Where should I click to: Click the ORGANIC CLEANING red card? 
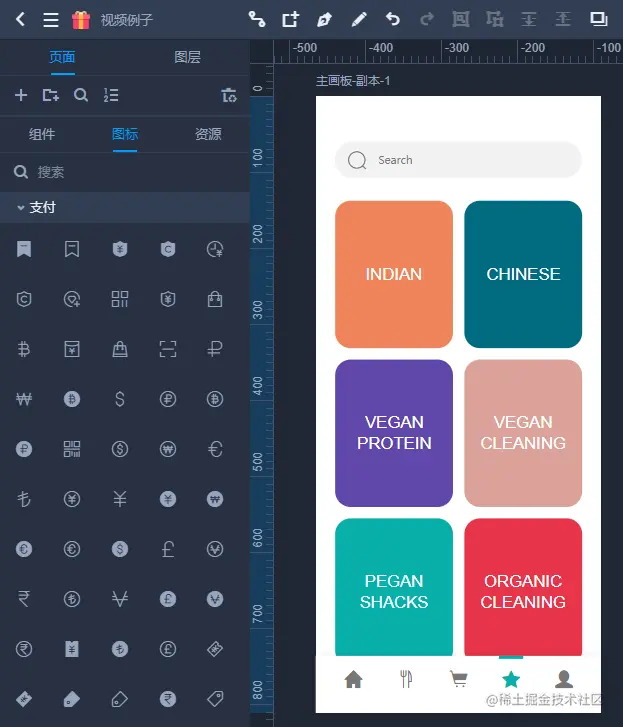(523, 587)
